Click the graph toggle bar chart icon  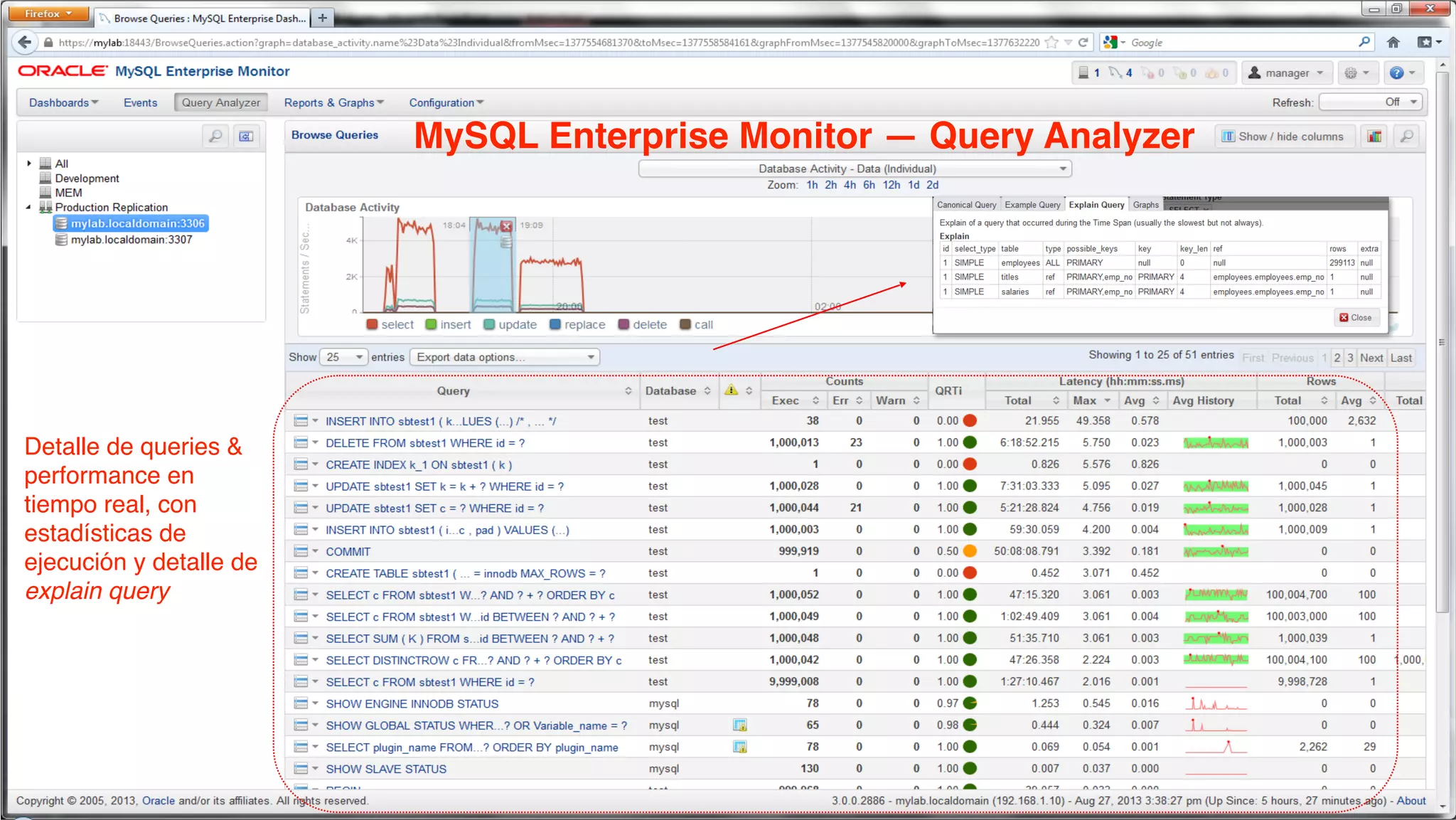click(x=1374, y=136)
